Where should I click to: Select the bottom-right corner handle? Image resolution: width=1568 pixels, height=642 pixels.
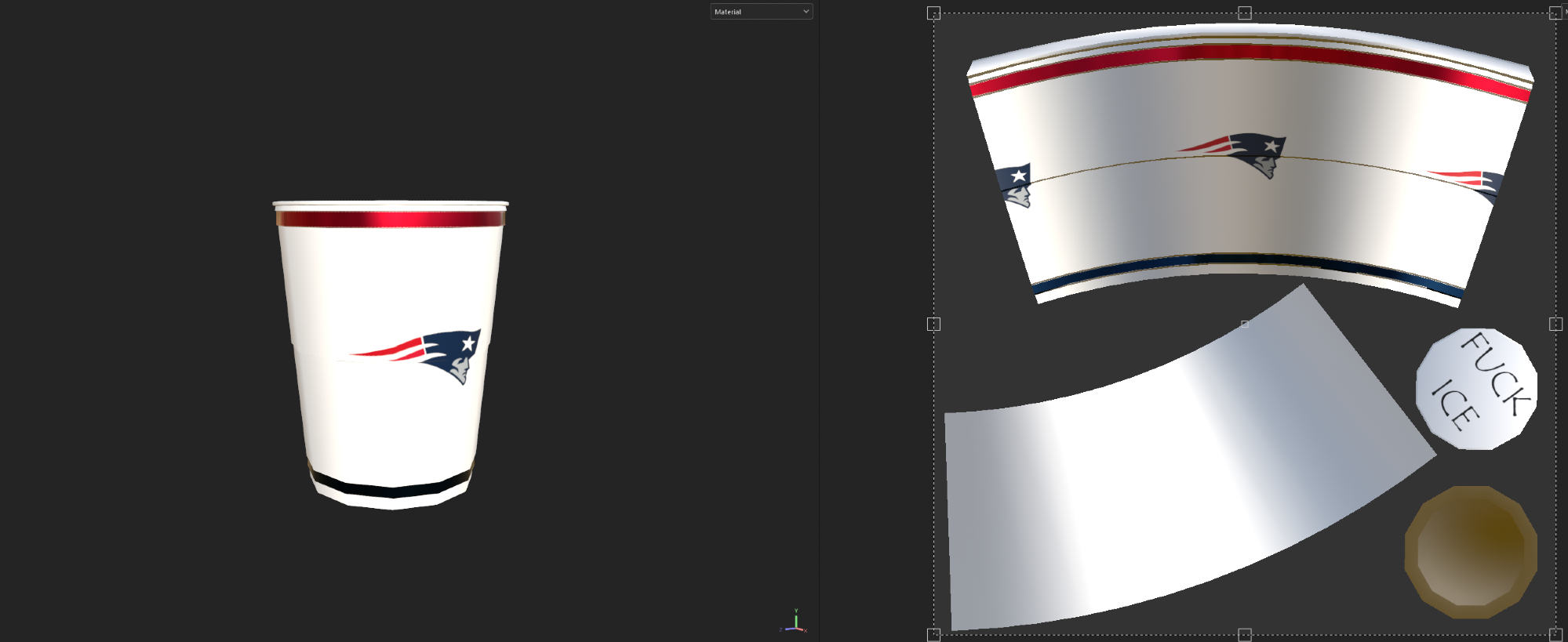(1555, 634)
